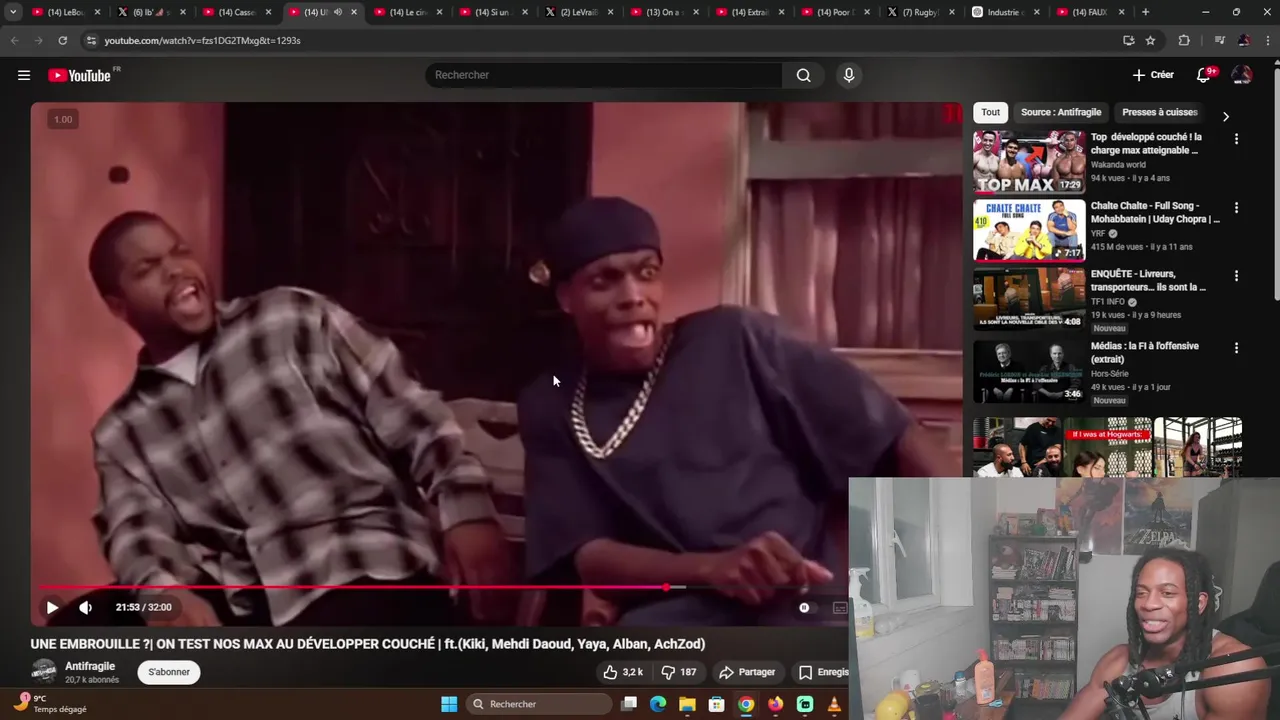Save the video with Enregistrer button
The height and width of the screenshot is (720, 1280).
click(x=823, y=672)
